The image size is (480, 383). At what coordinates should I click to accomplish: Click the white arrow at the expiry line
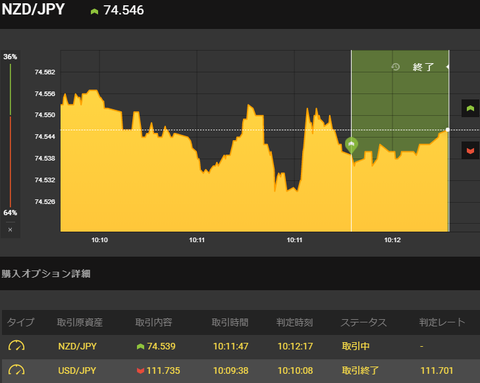(x=447, y=67)
